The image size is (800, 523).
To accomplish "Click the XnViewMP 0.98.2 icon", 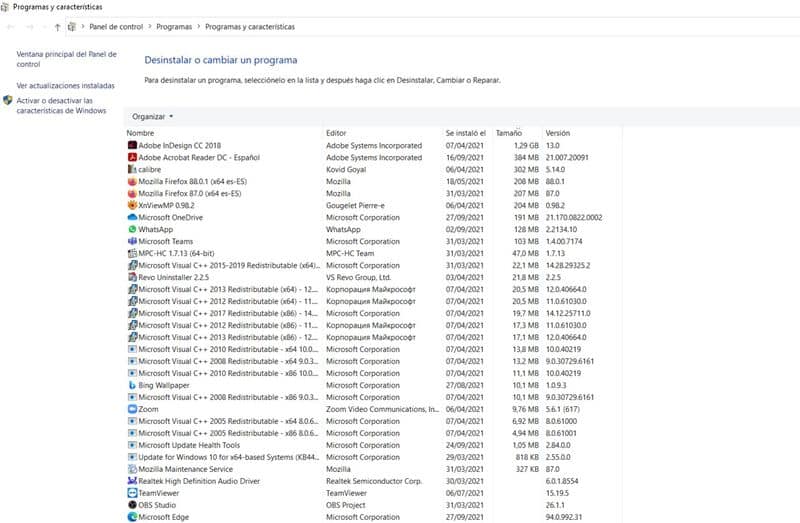I will point(132,205).
